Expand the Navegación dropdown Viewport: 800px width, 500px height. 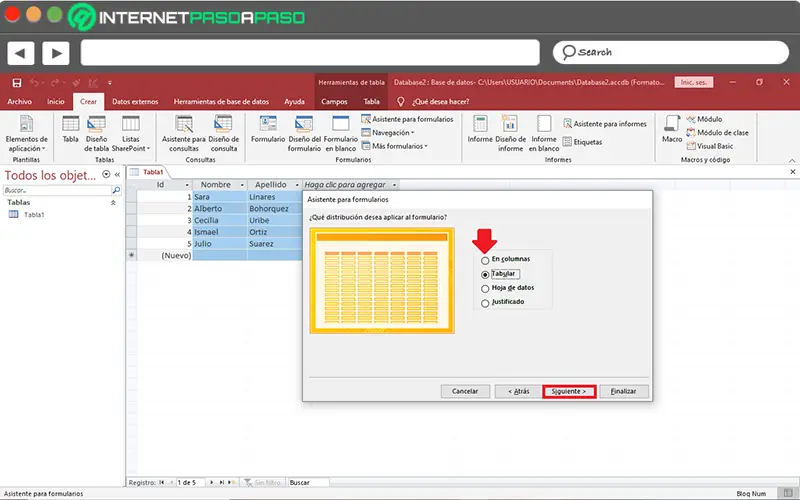click(390, 132)
